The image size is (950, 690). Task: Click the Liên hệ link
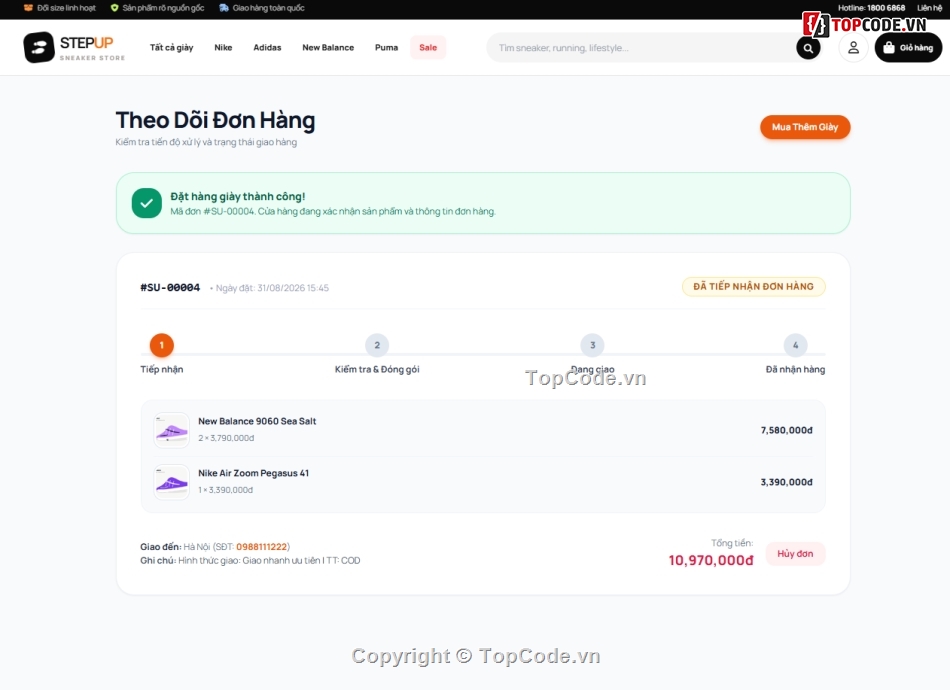pyautogui.click(x=929, y=8)
